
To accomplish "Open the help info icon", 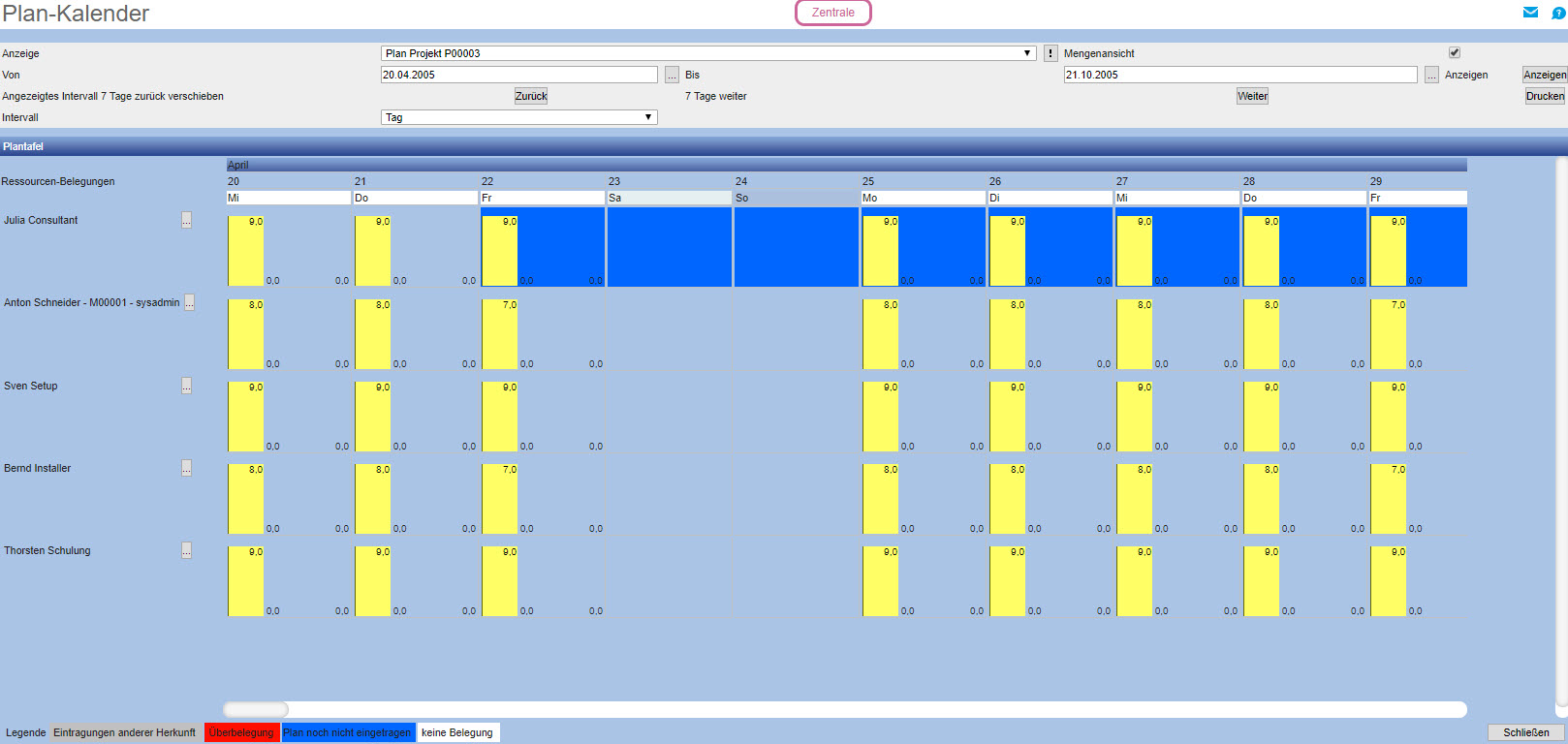I will click(x=1558, y=14).
